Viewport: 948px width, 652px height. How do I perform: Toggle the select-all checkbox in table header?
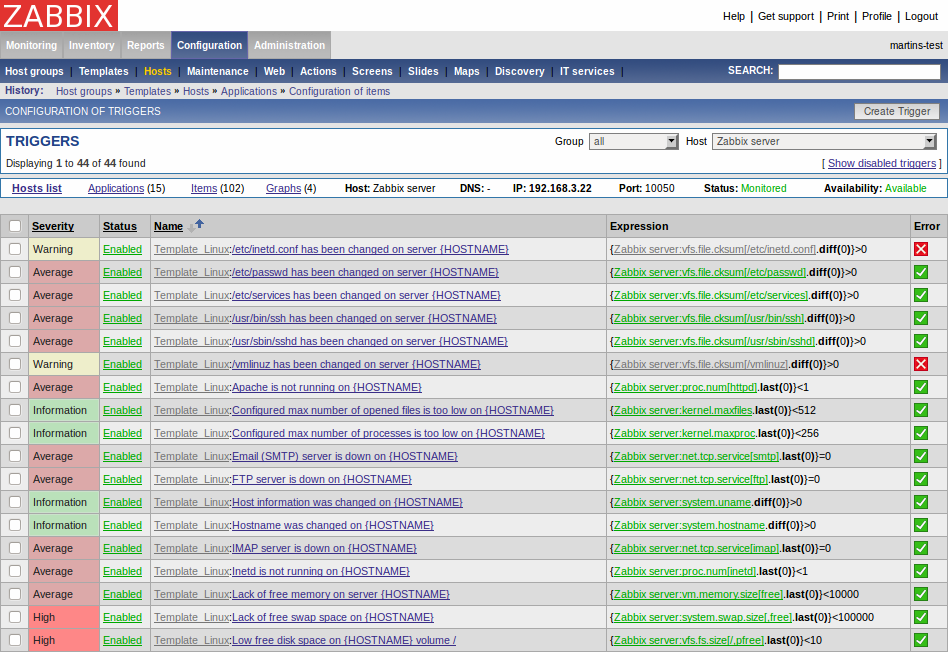tap(15, 226)
